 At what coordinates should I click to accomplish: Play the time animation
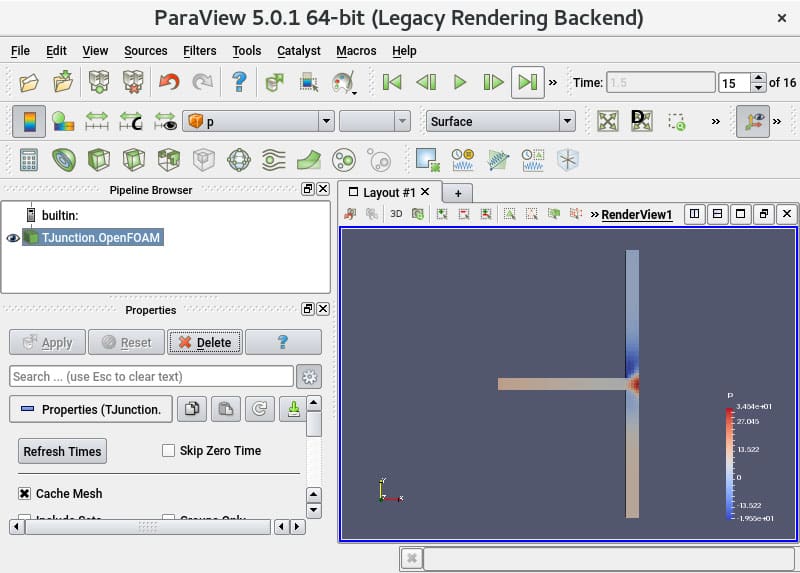point(460,82)
